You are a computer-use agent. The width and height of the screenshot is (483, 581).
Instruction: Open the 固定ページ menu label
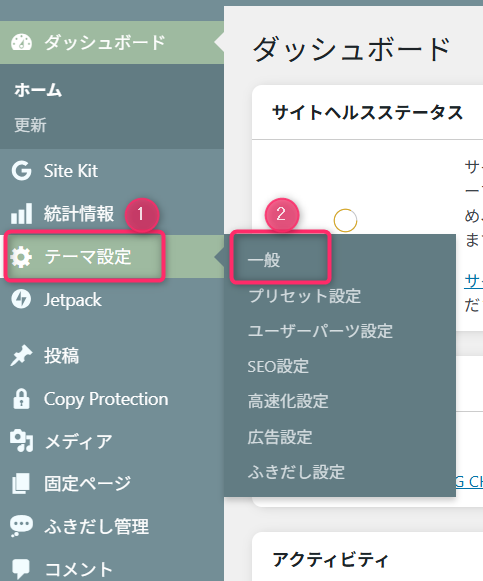87,484
